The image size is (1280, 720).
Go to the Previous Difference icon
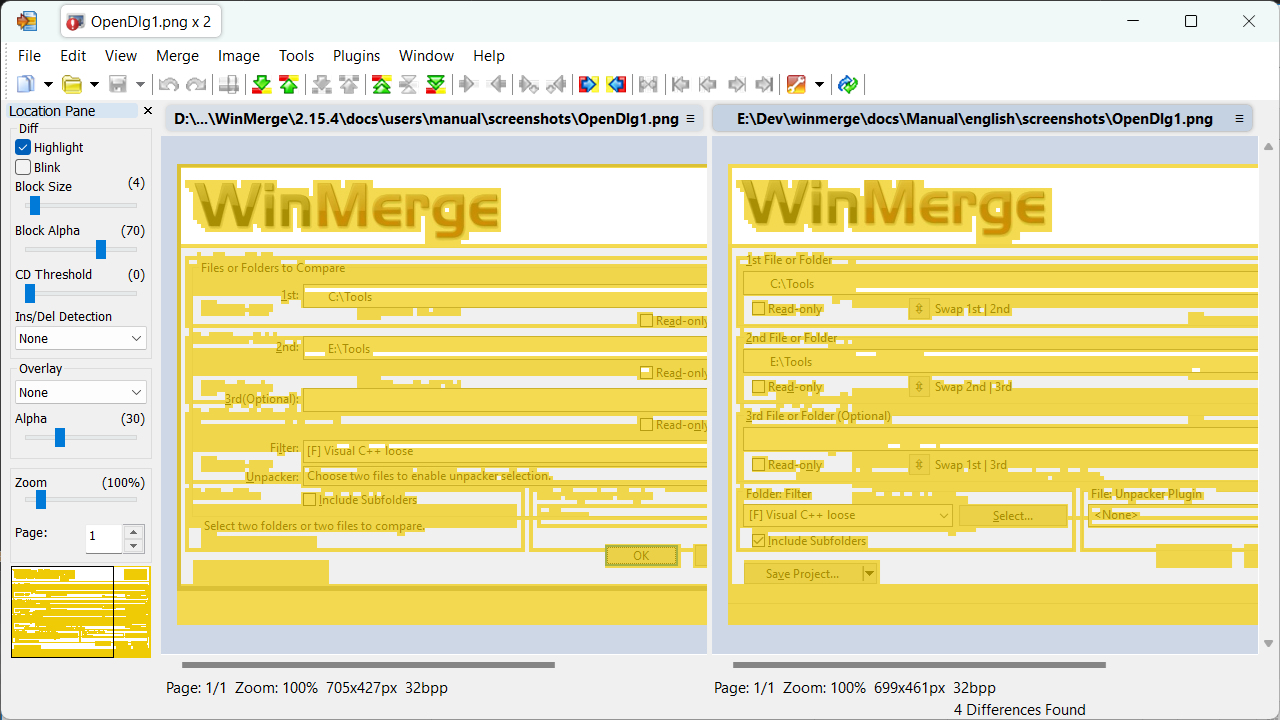(289, 85)
